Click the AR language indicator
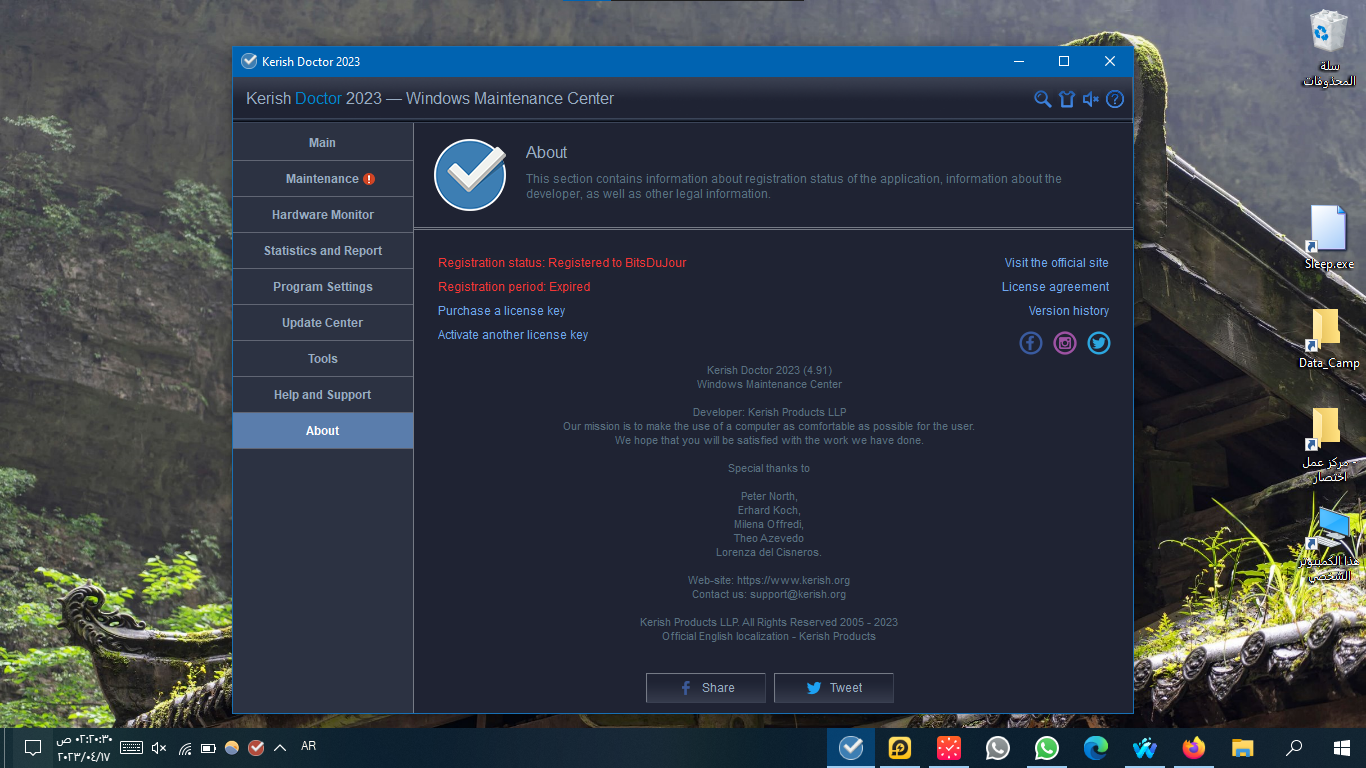 pos(308,746)
